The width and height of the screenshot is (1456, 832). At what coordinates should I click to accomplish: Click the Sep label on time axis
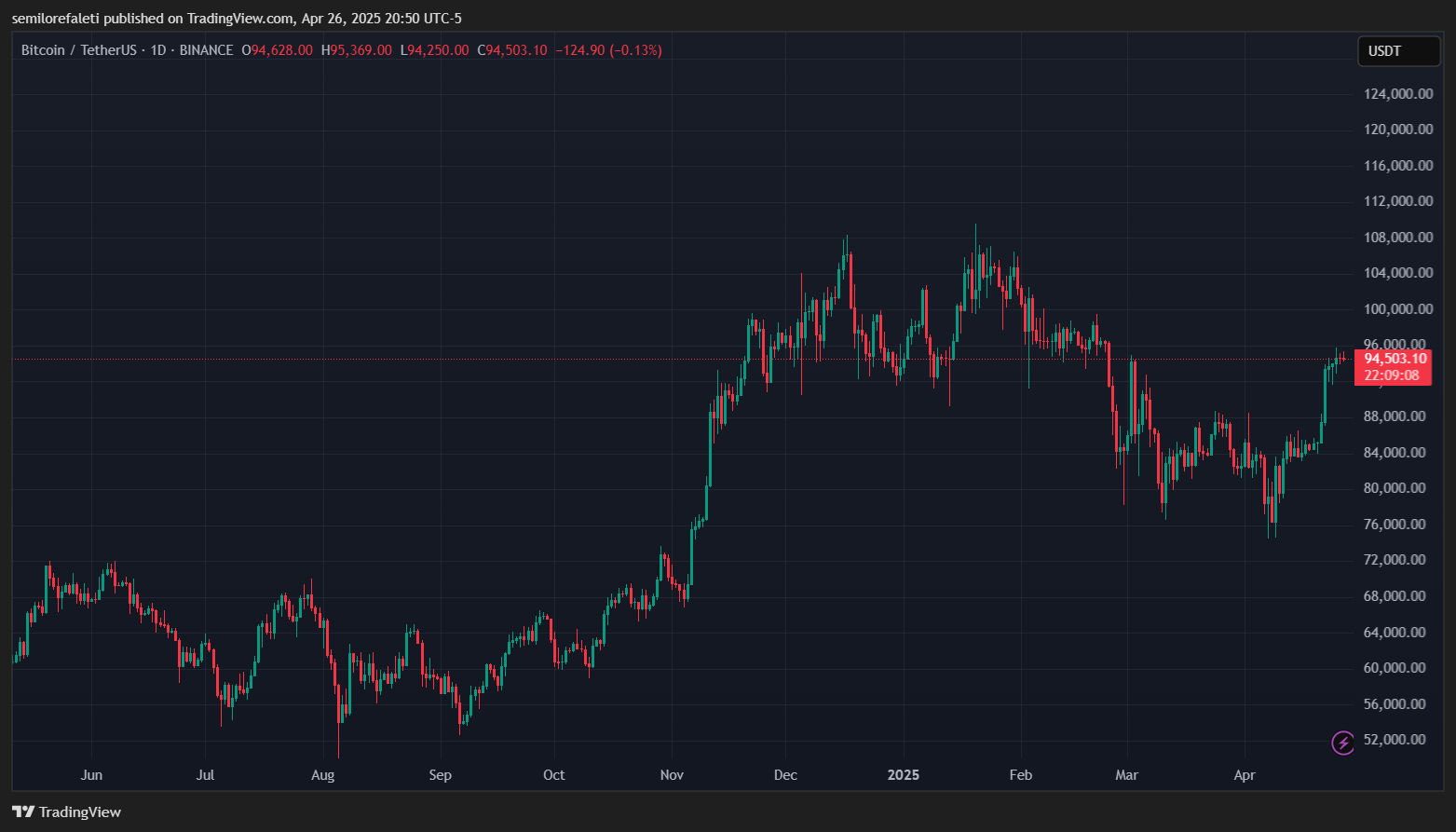click(440, 775)
